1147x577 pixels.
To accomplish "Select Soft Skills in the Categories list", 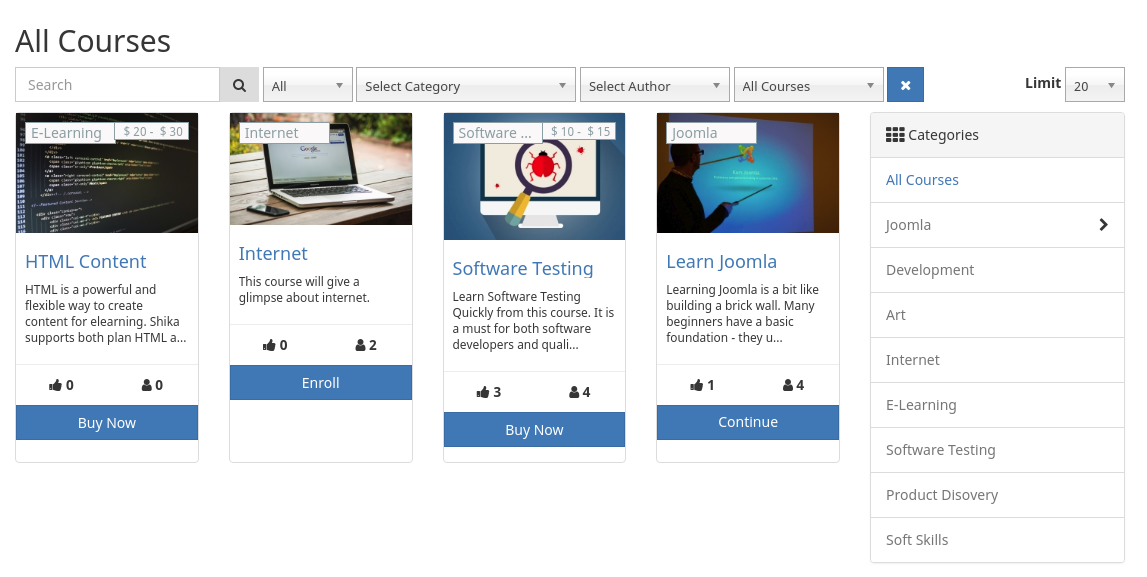I will [916, 540].
